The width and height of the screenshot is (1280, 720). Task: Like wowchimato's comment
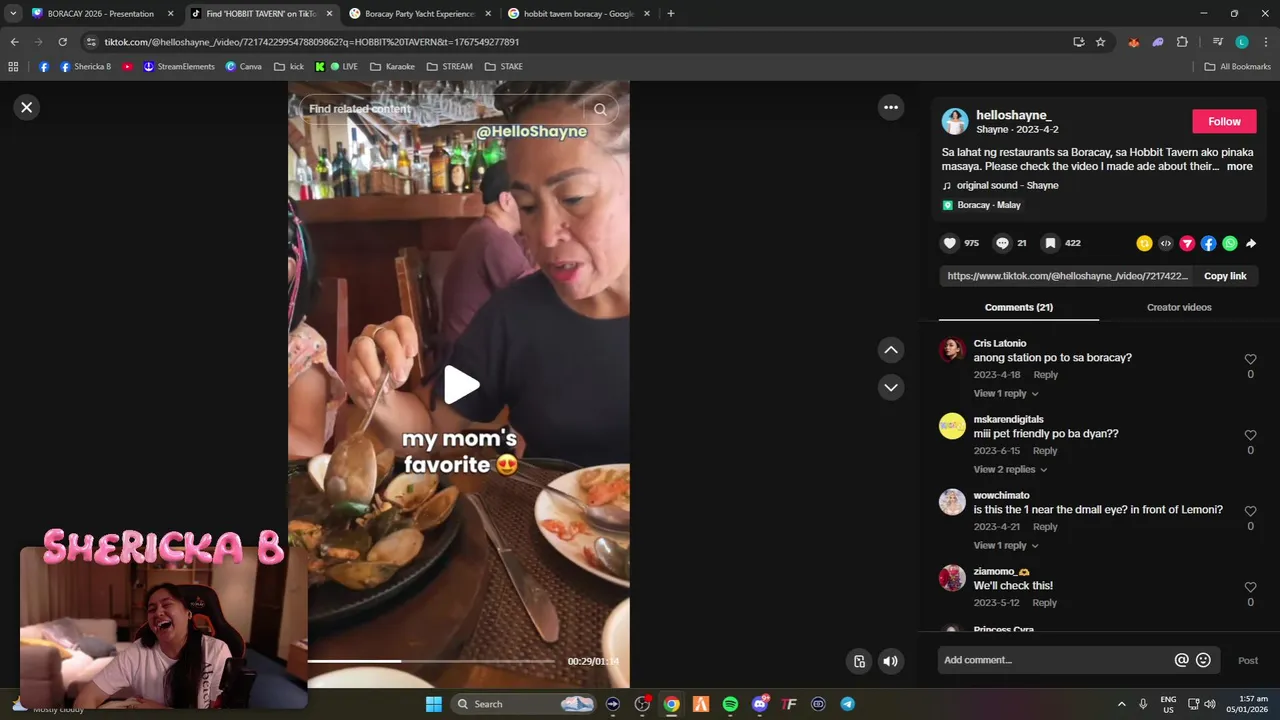(x=1250, y=511)
